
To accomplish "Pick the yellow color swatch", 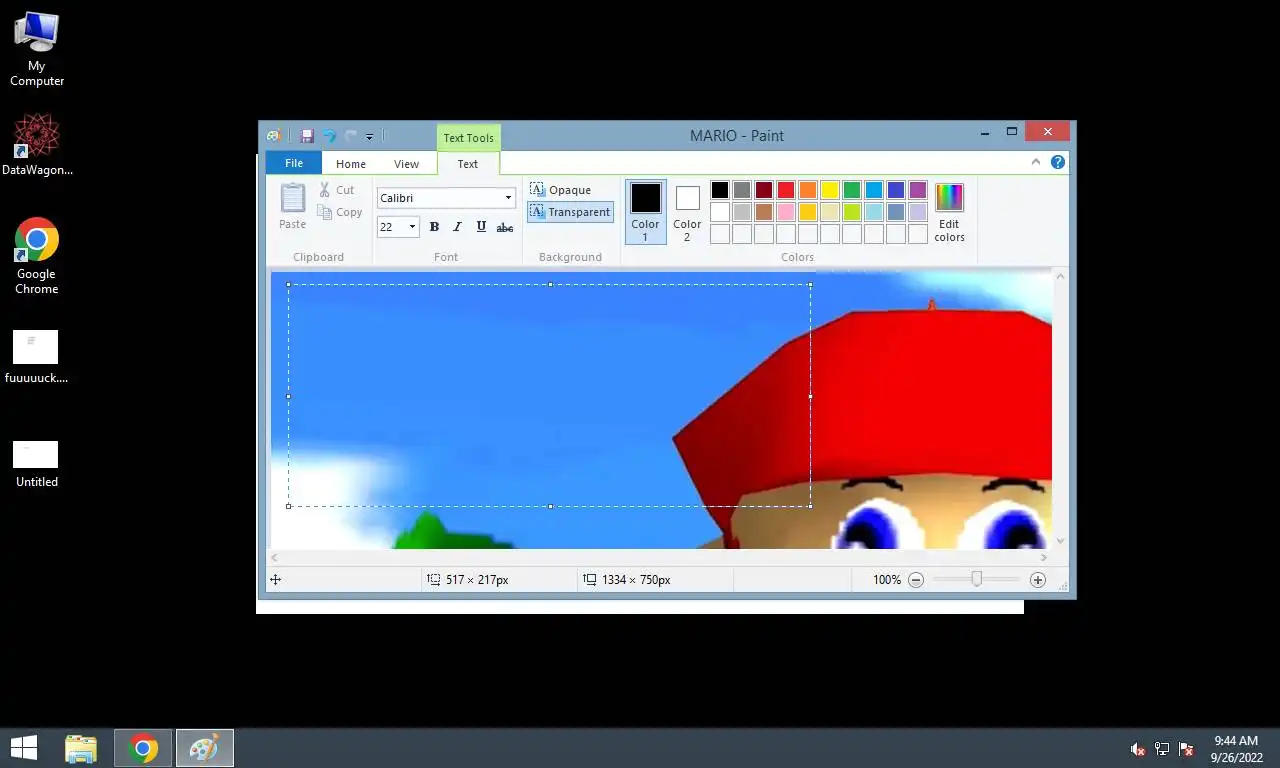I will [x=830, y=190].
